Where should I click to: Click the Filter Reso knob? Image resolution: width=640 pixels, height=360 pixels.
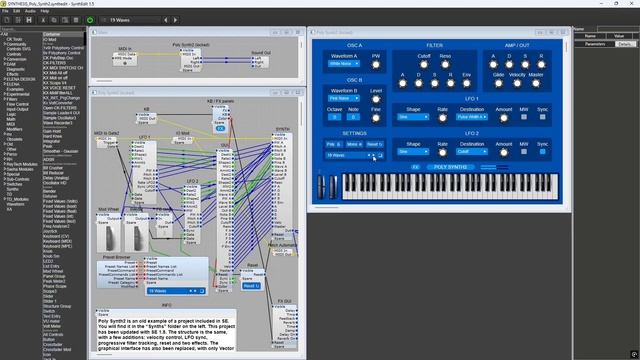(x=445, y=64)
